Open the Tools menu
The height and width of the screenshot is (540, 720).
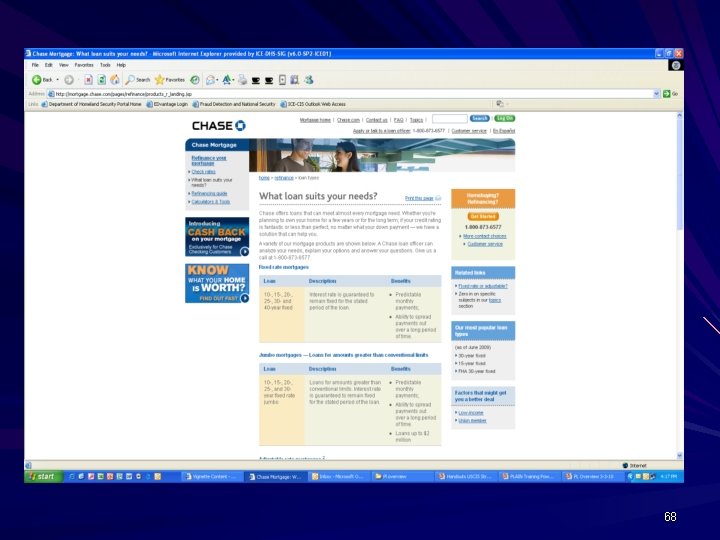[x=105, y=65]
